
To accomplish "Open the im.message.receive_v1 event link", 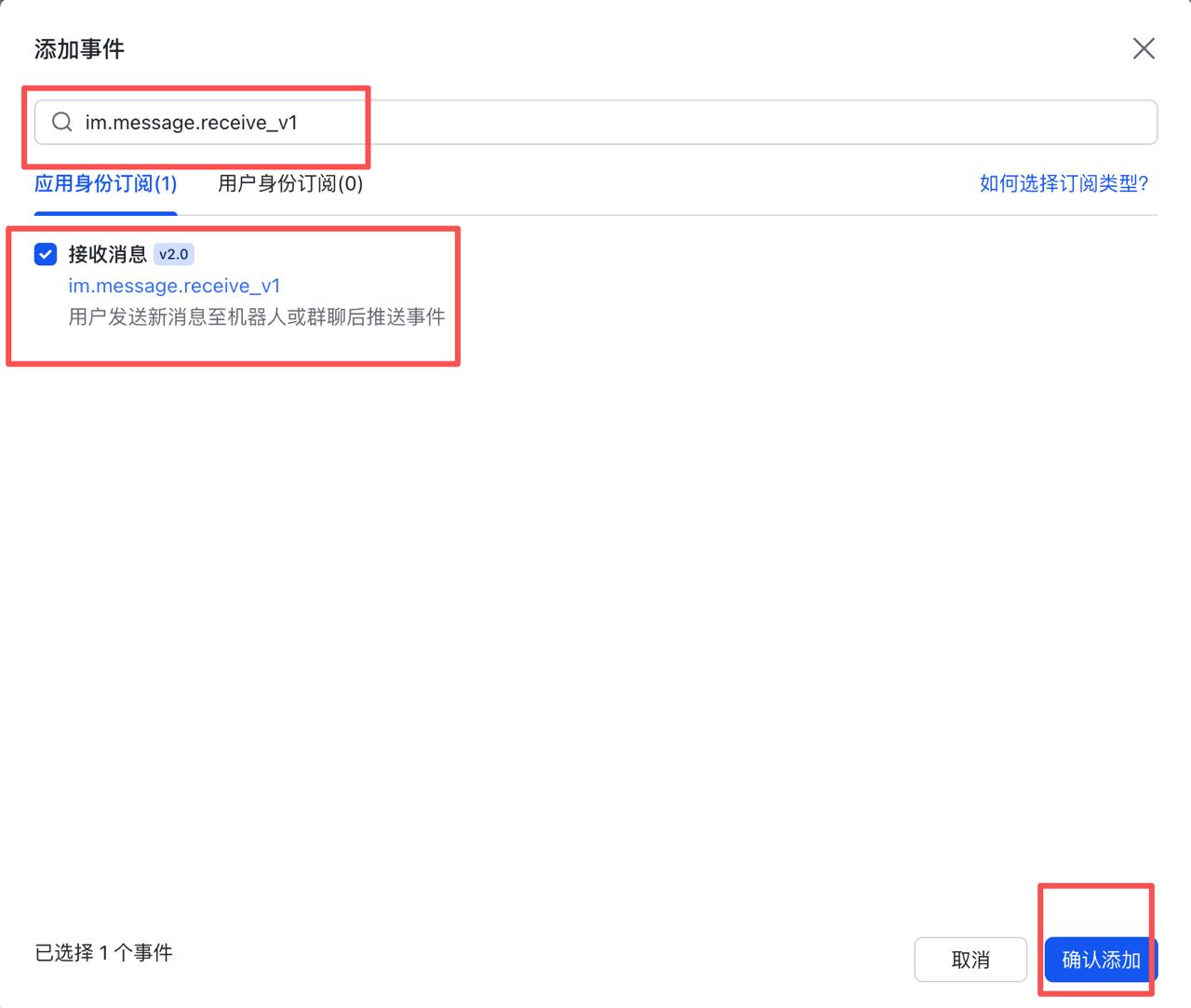I will pyautogui.click(x=174, y=286).
